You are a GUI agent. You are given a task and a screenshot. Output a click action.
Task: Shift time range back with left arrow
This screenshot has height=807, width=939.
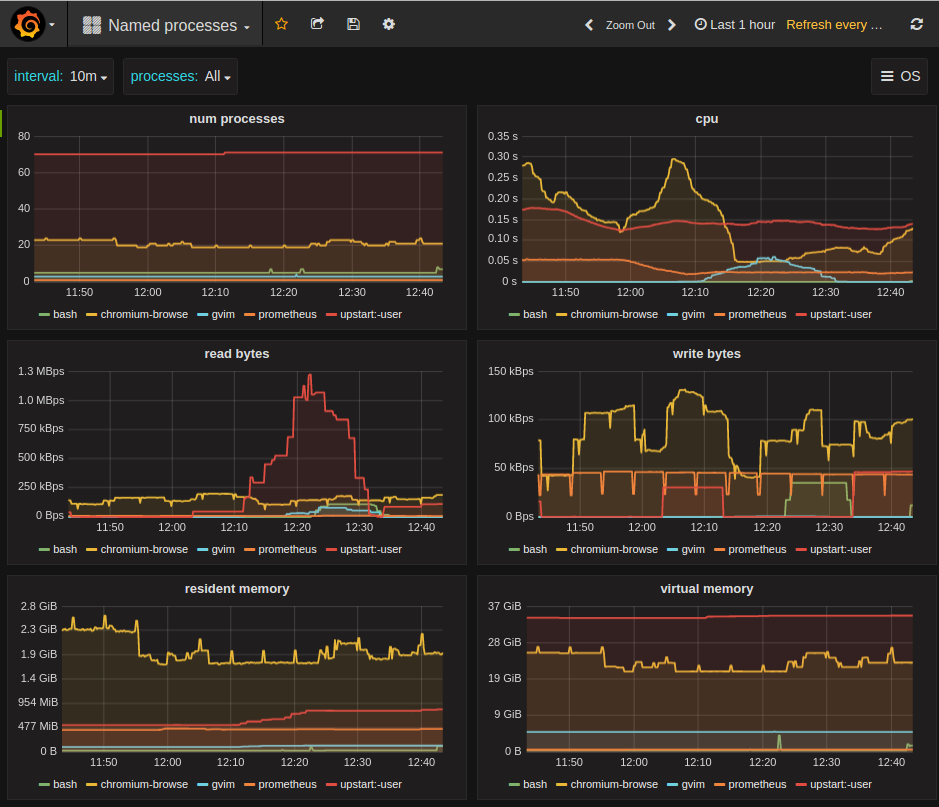coord(589,25)
